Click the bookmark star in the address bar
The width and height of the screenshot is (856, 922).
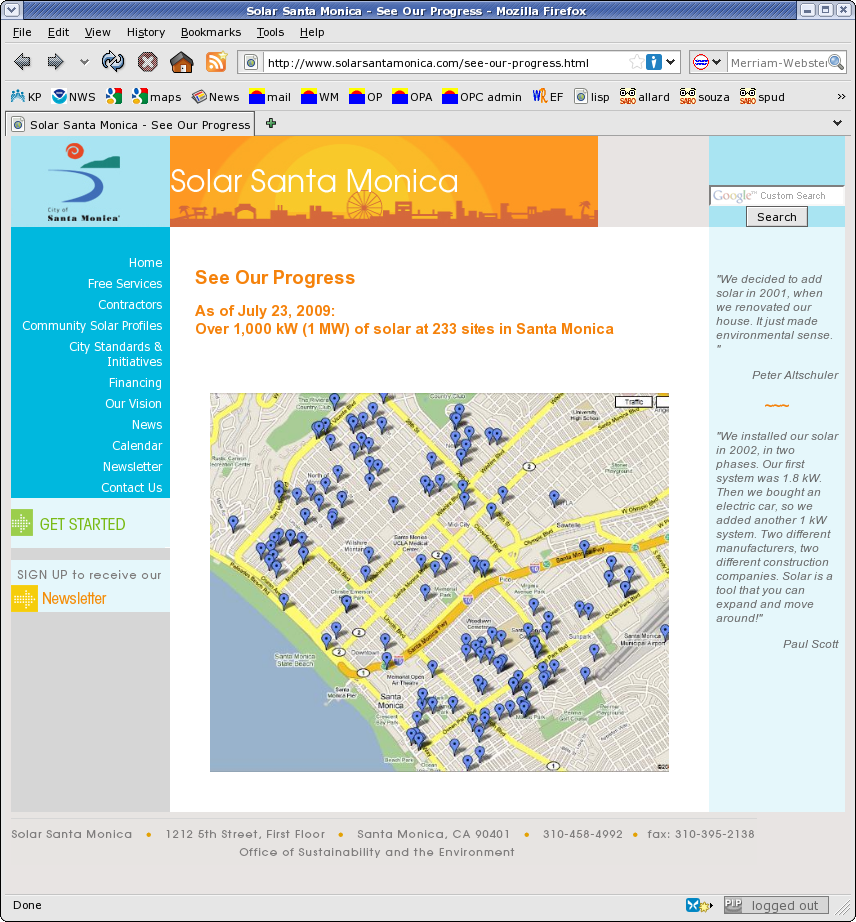pos(634,62)
